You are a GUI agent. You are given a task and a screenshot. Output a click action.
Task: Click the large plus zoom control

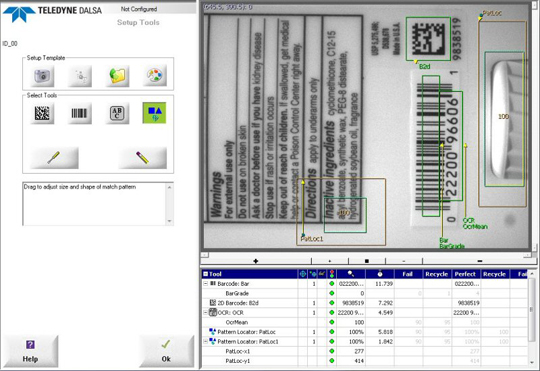coord(256,261)
